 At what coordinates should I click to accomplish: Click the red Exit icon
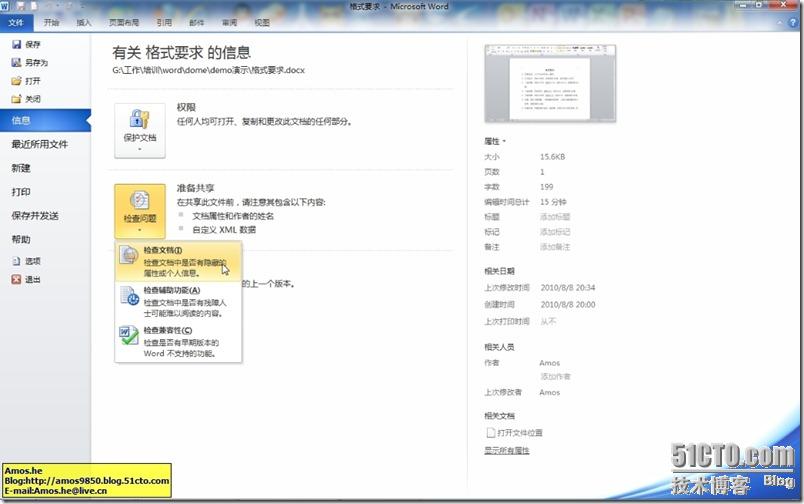tap(16, 279)
